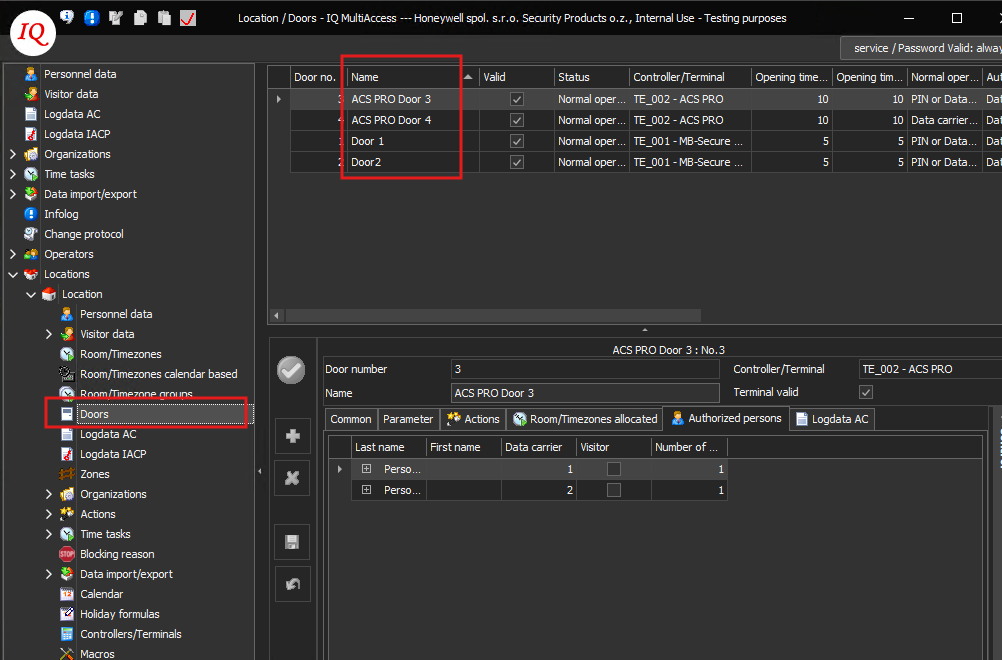Viewport: 1002px width, 660px height.
Task: Open the info speech bubble icon in title bar
Action: [x=67, y=17]
